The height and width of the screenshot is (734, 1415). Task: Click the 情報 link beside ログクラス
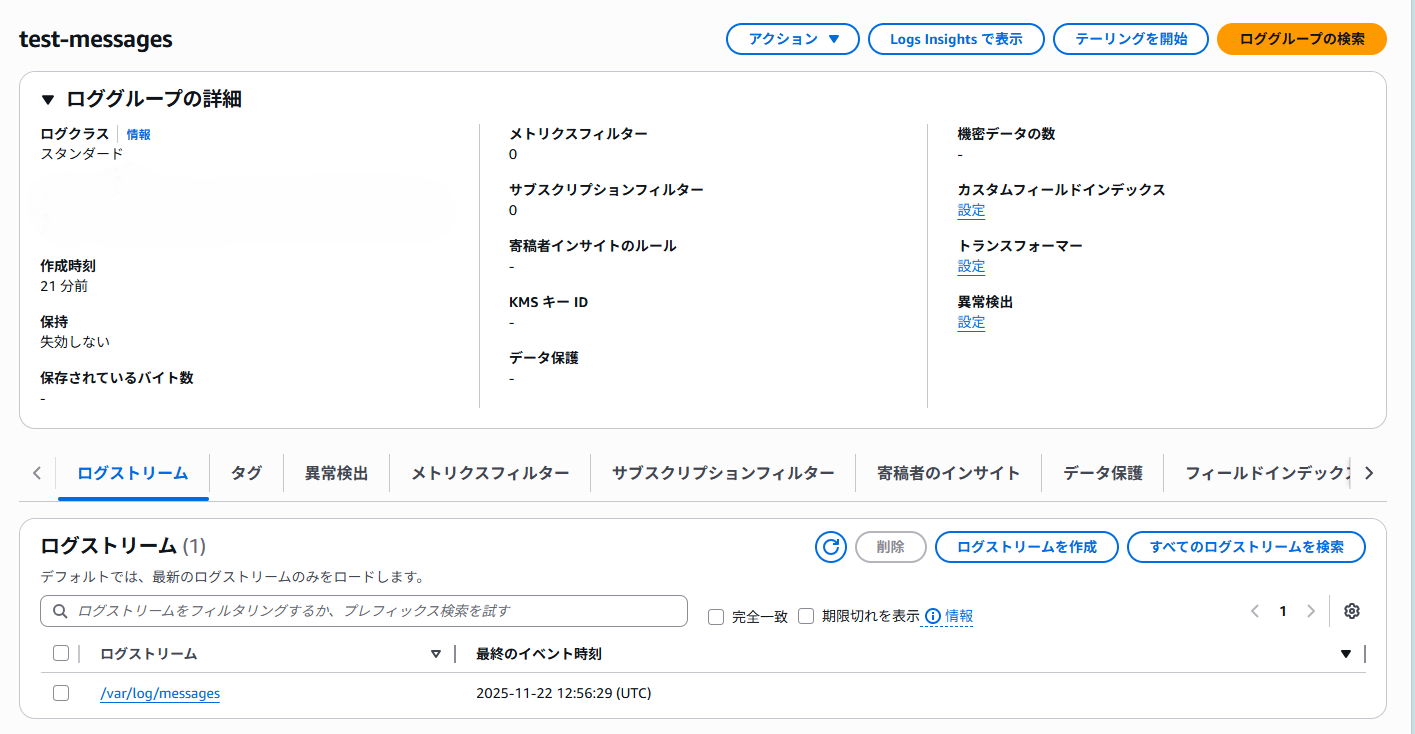[138, 133]
